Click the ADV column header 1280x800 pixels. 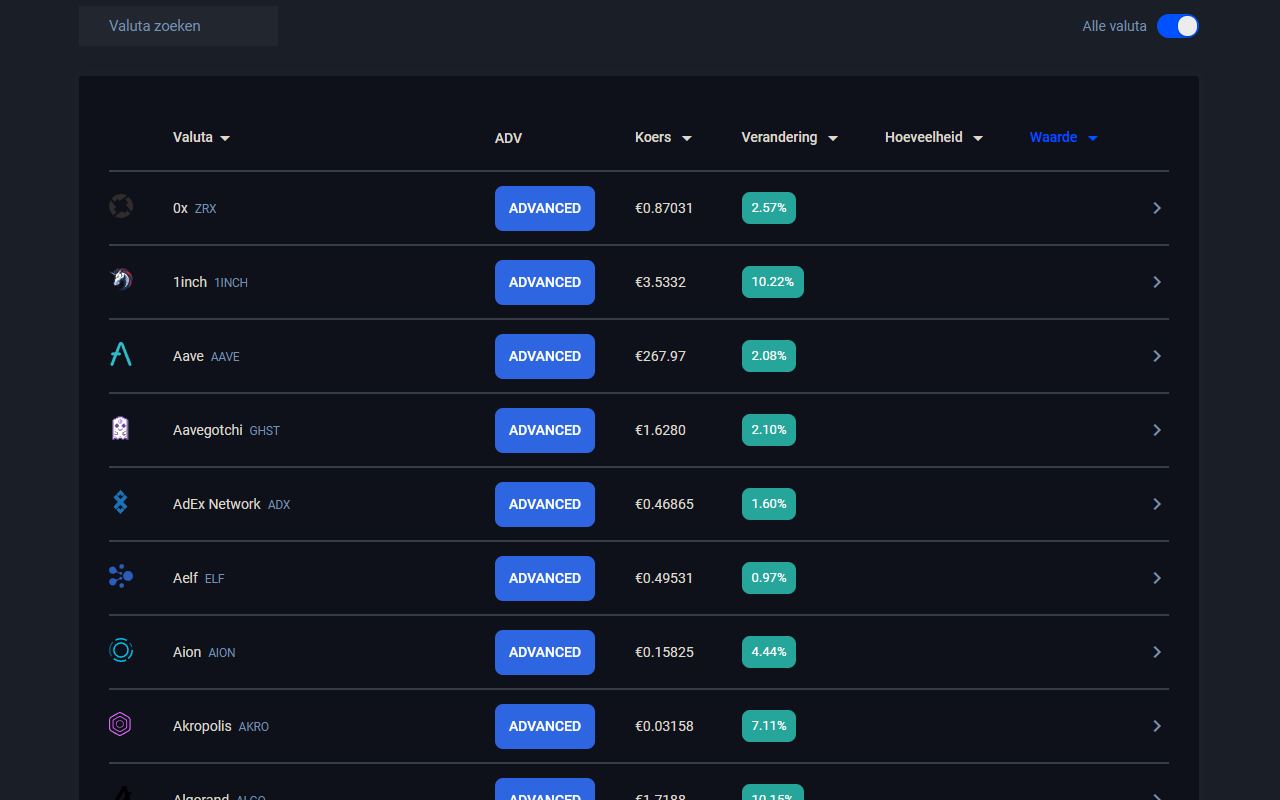coord(508,138)
